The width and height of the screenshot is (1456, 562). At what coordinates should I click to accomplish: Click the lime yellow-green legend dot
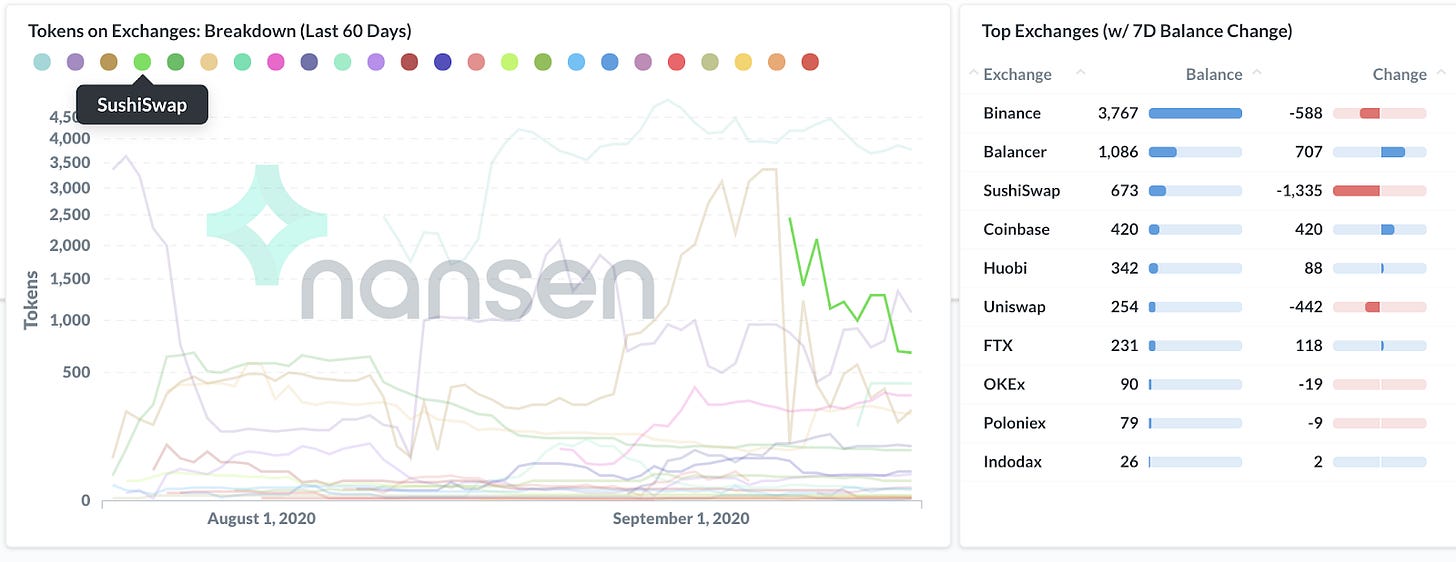[x=510, y=62]
